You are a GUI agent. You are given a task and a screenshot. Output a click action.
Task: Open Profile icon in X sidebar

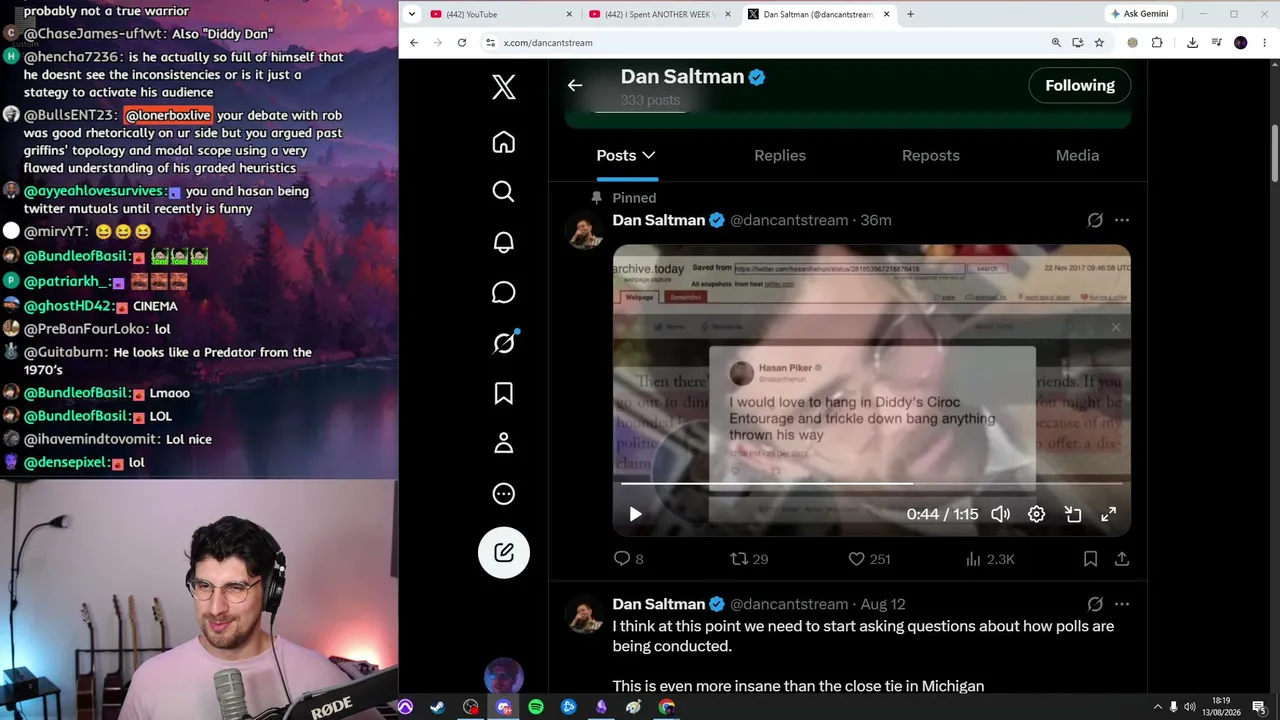(x=504, y=443)
